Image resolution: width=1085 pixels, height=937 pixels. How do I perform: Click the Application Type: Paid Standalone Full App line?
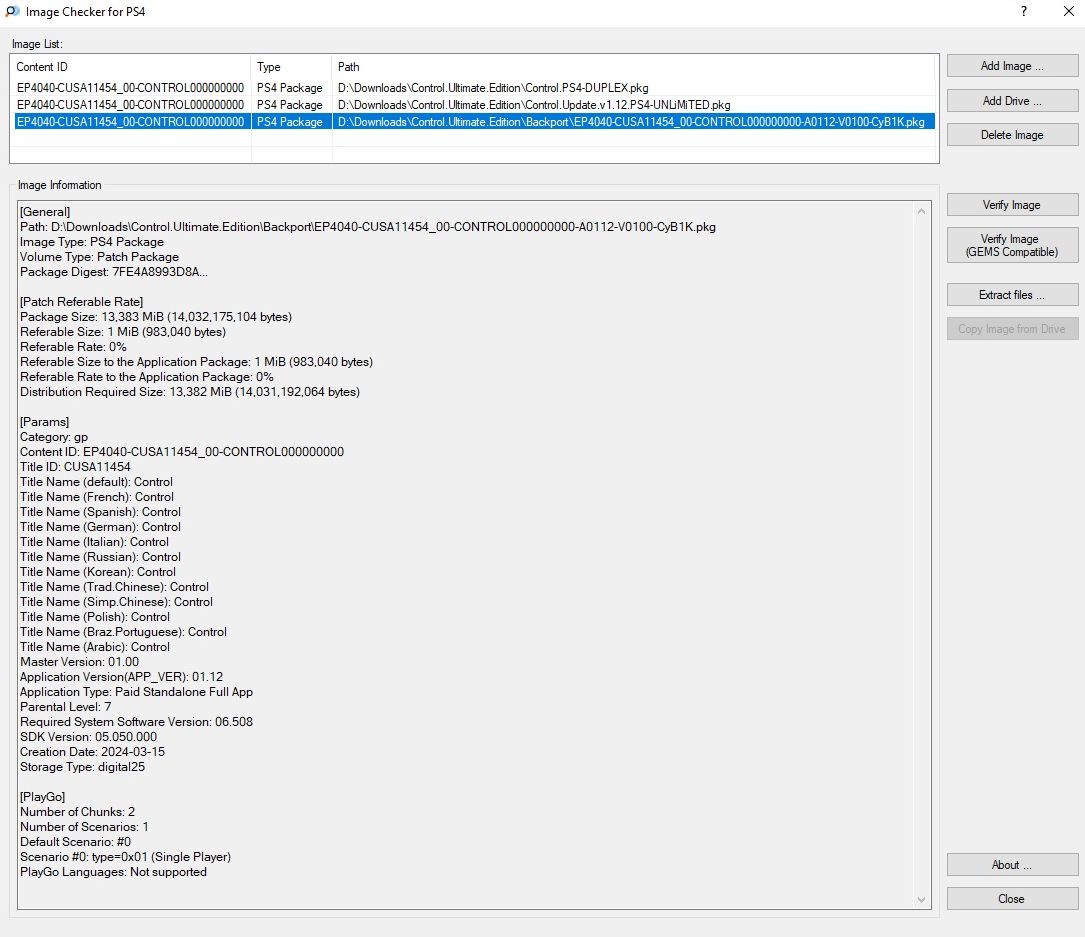(x=136, y=692)
